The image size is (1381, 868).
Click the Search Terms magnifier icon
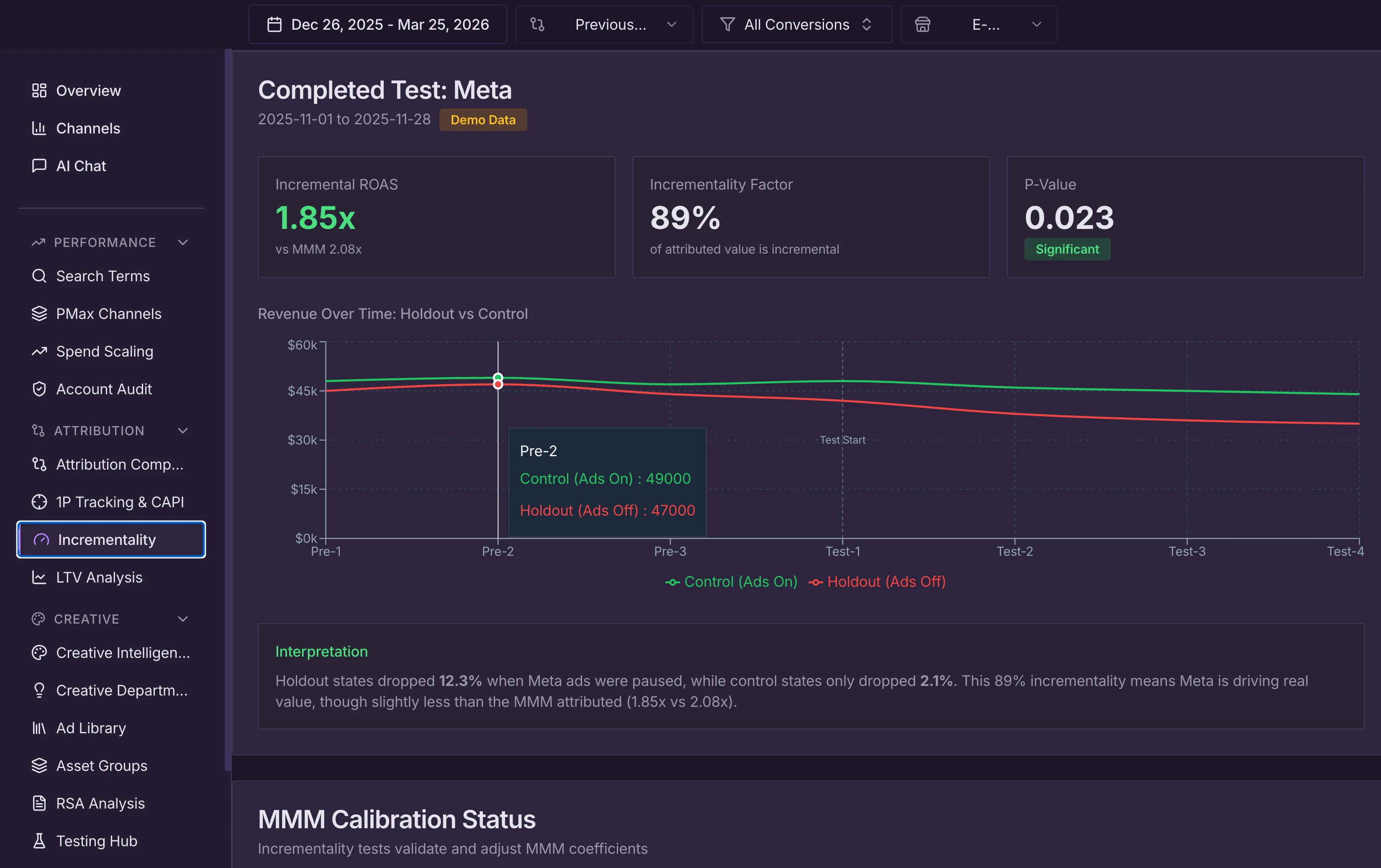[39, 276]
